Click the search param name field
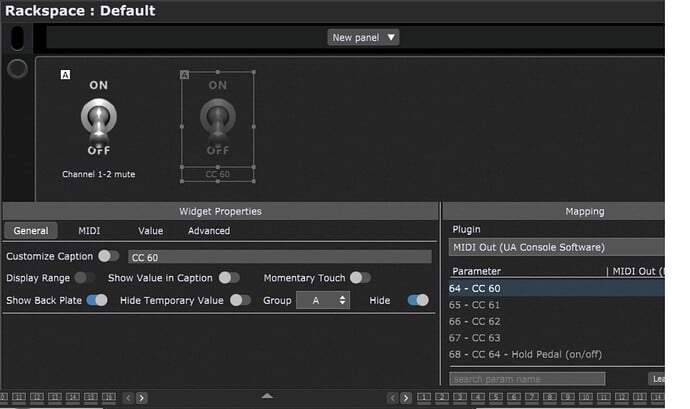This screenshot has height=409, width=690. tap(527, 379)
